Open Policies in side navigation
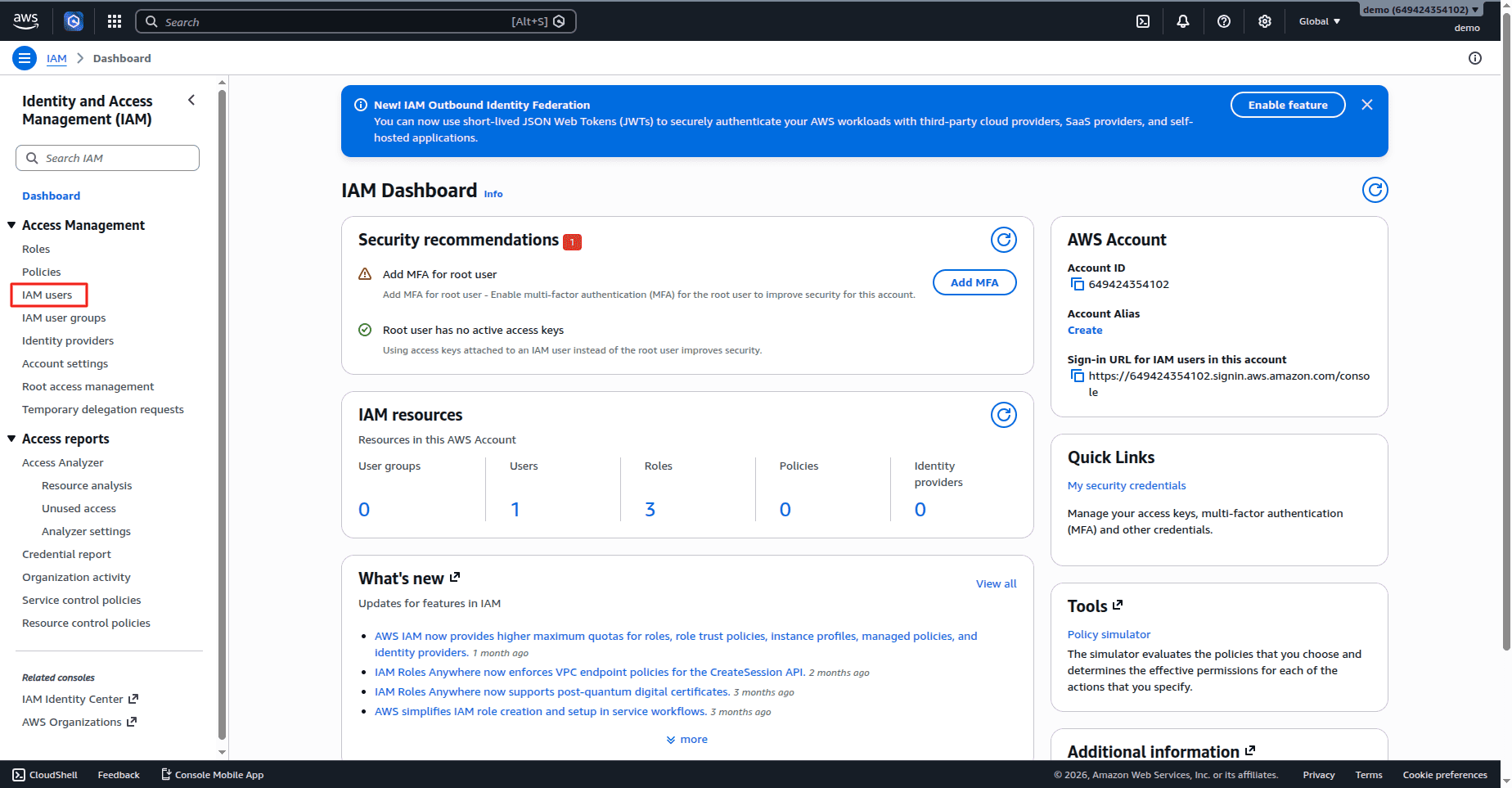 [42, 272]
